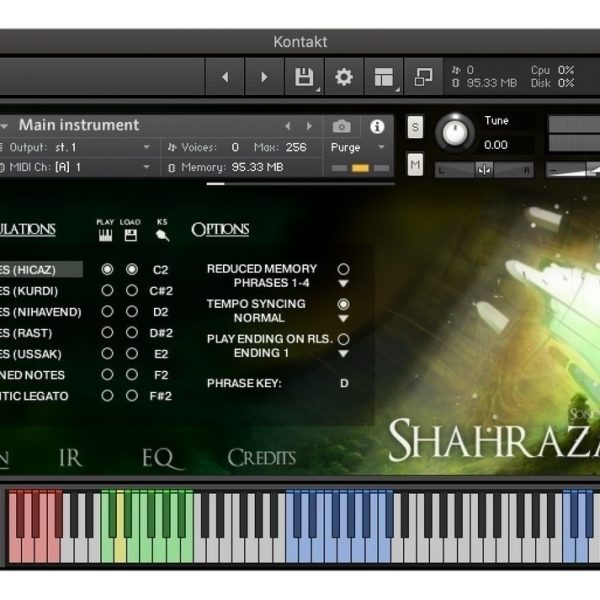This screenshot has width=600, height=600.
Task: Enable Play Ending on Rls. option
Action: click(x=343, y=339)
